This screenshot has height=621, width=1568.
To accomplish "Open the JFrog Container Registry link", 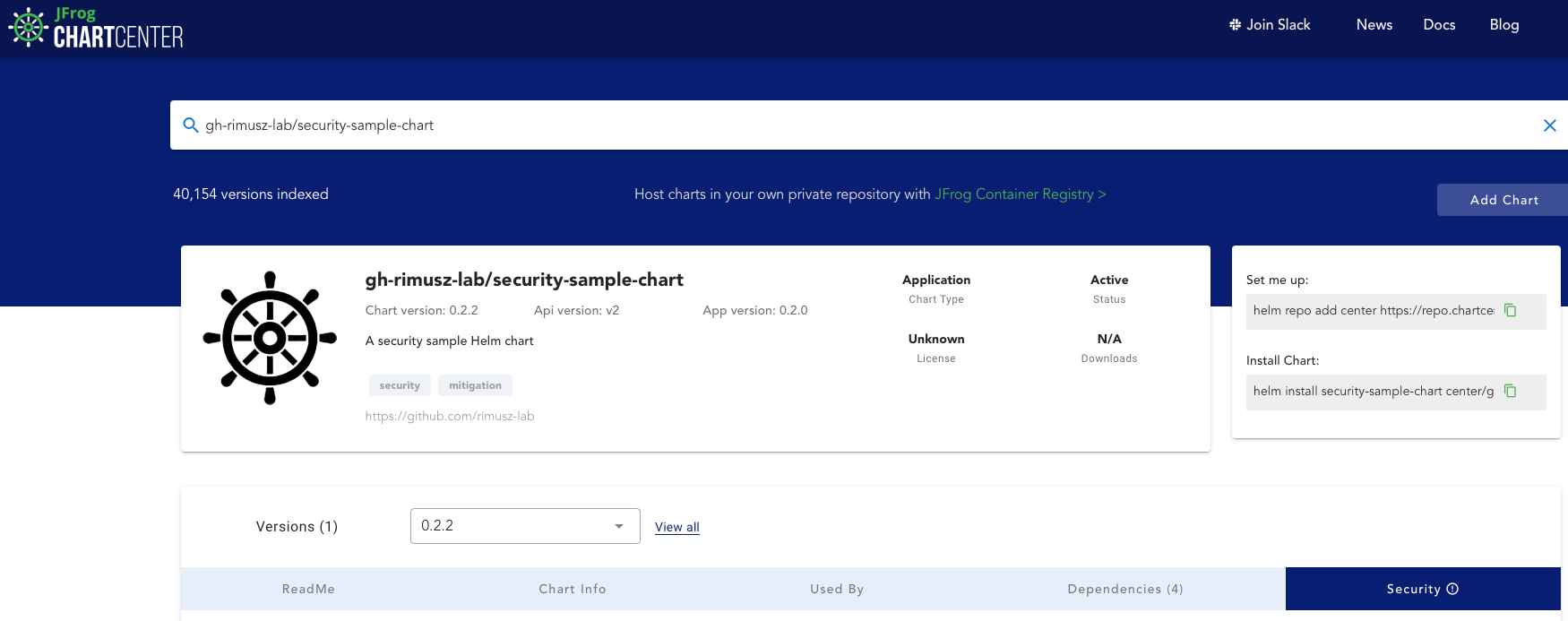I will pos(1021,194).
